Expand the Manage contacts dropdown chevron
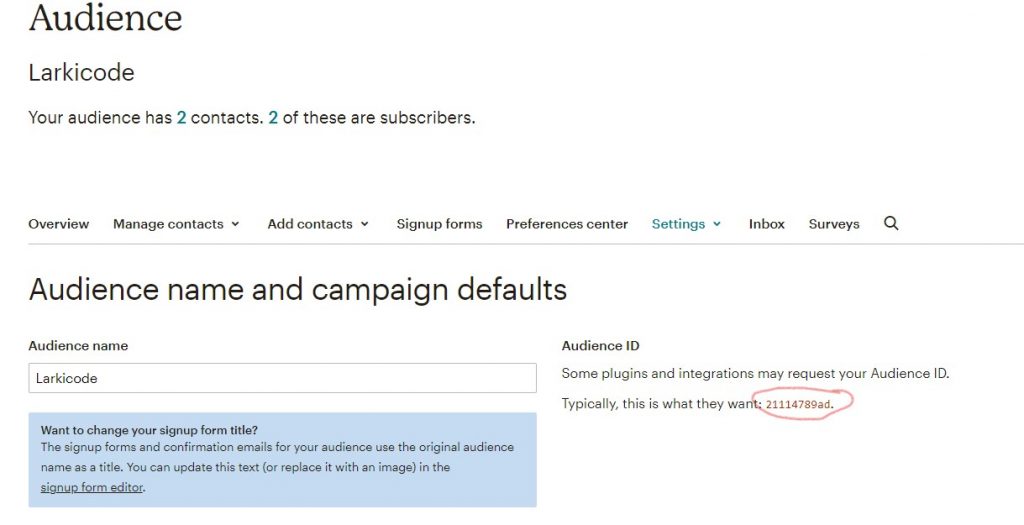 [235, 224]
